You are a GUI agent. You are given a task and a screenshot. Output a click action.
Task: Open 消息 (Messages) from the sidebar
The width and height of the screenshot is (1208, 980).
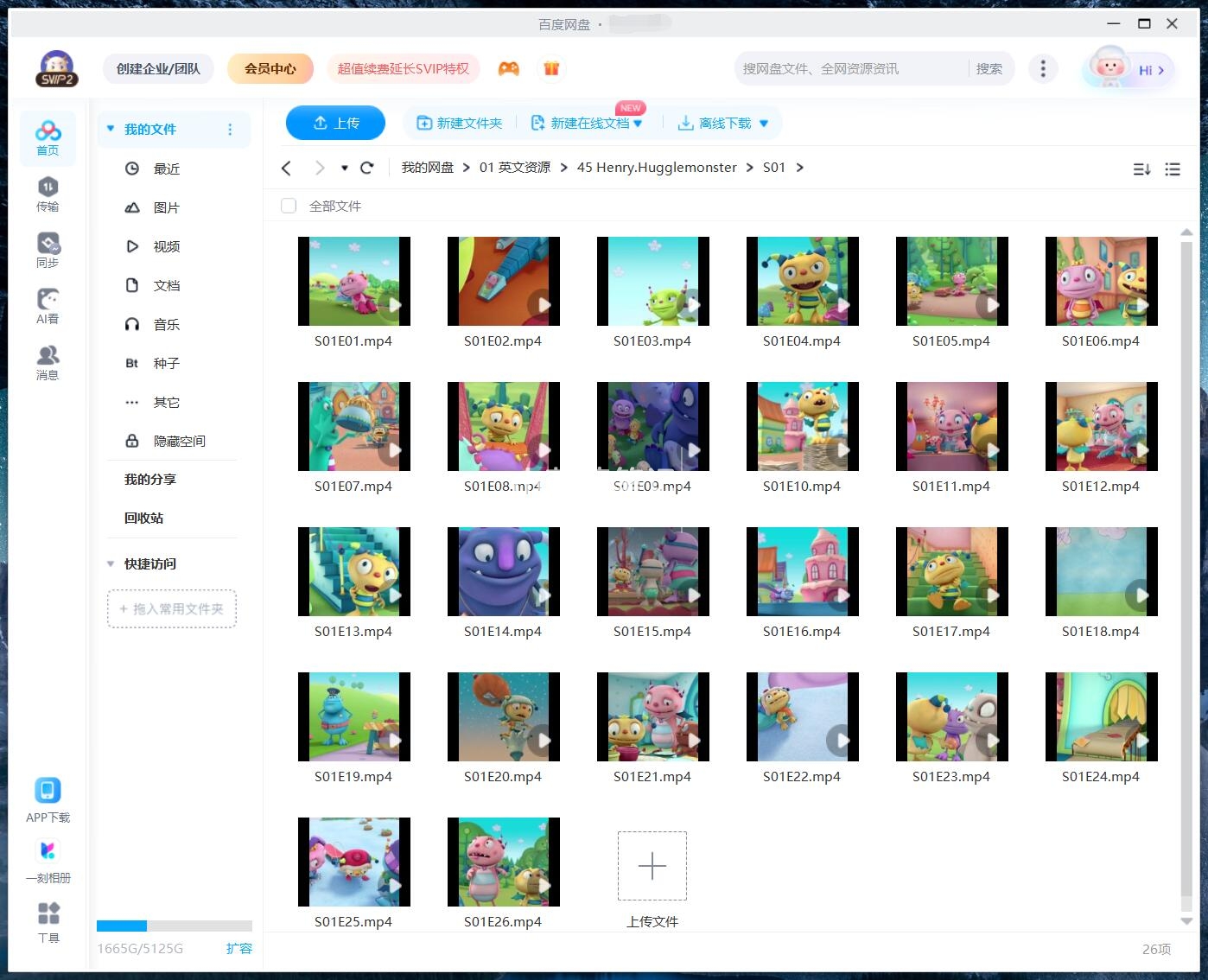tap(48, 360)
